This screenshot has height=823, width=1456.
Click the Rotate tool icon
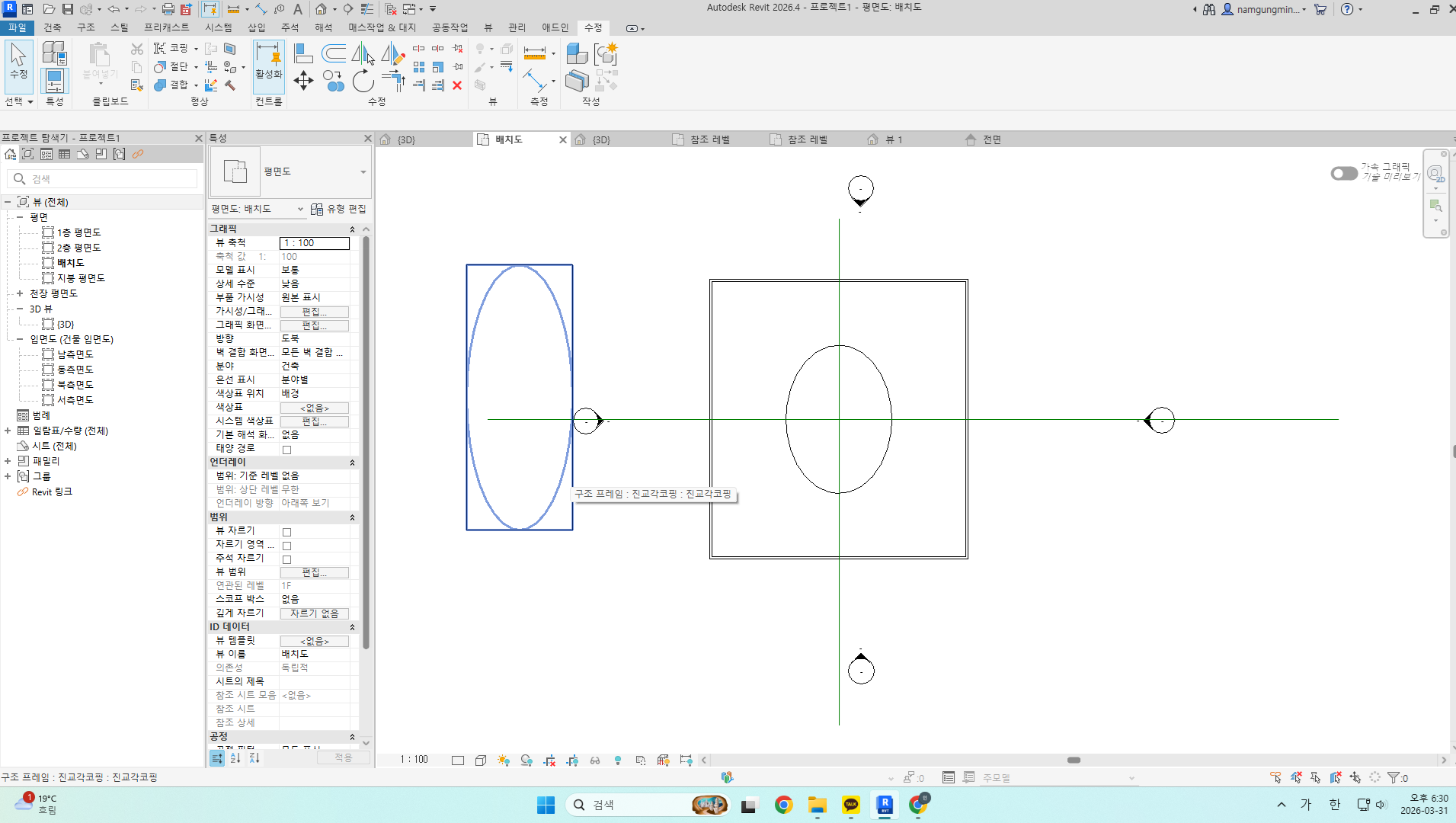pyautogui.click(x=363, y=81)
